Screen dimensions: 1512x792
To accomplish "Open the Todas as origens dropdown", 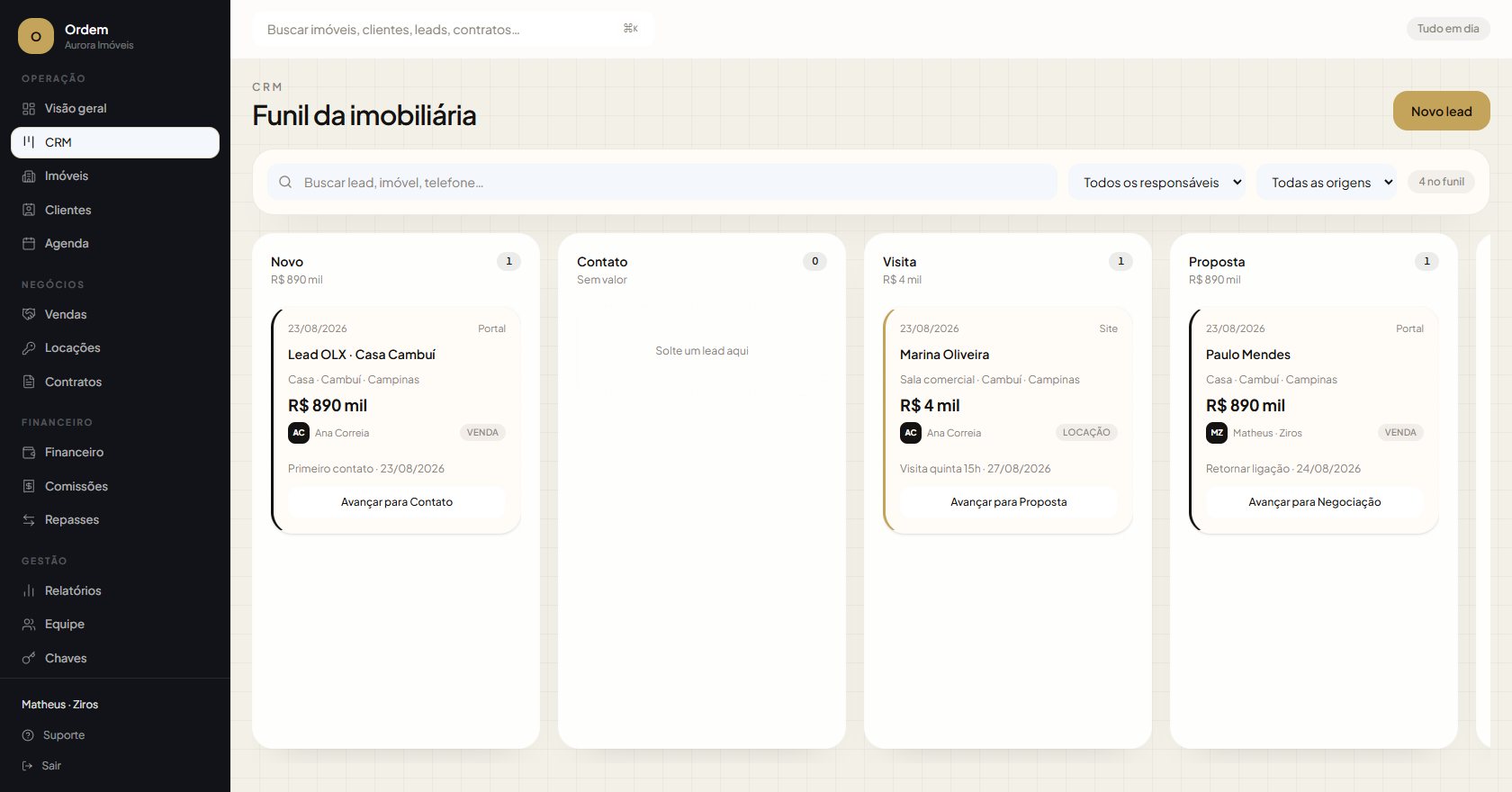I will click(1327, 182).
